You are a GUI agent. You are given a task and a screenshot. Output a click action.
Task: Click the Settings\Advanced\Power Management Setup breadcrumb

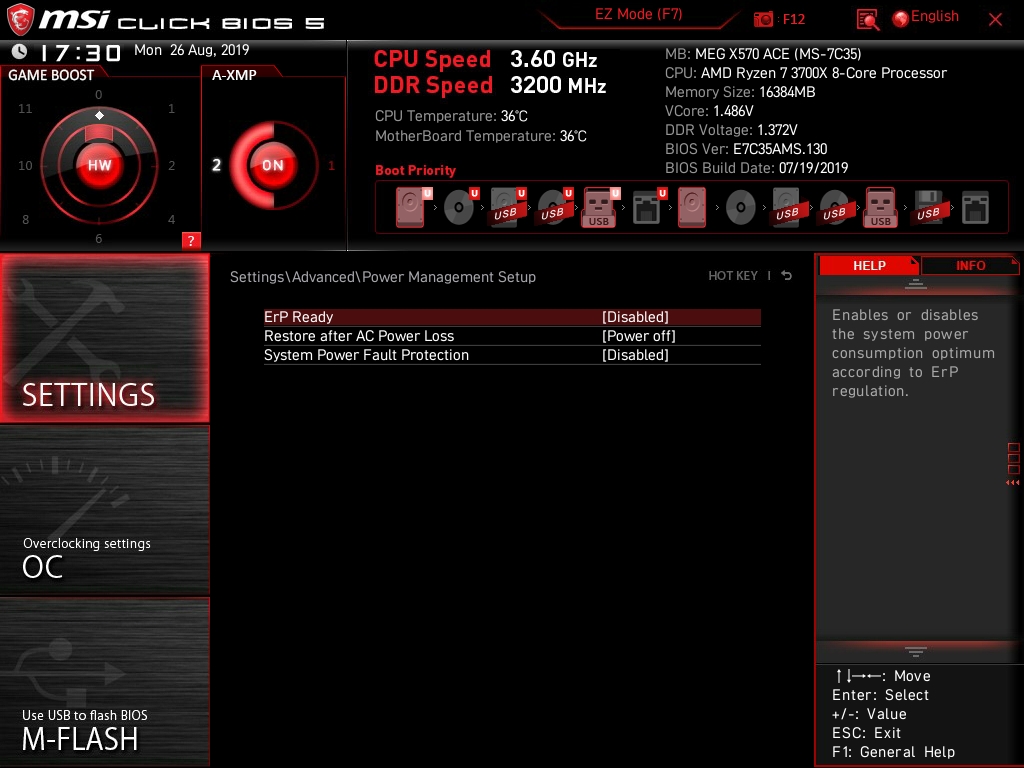pos(383,277)
